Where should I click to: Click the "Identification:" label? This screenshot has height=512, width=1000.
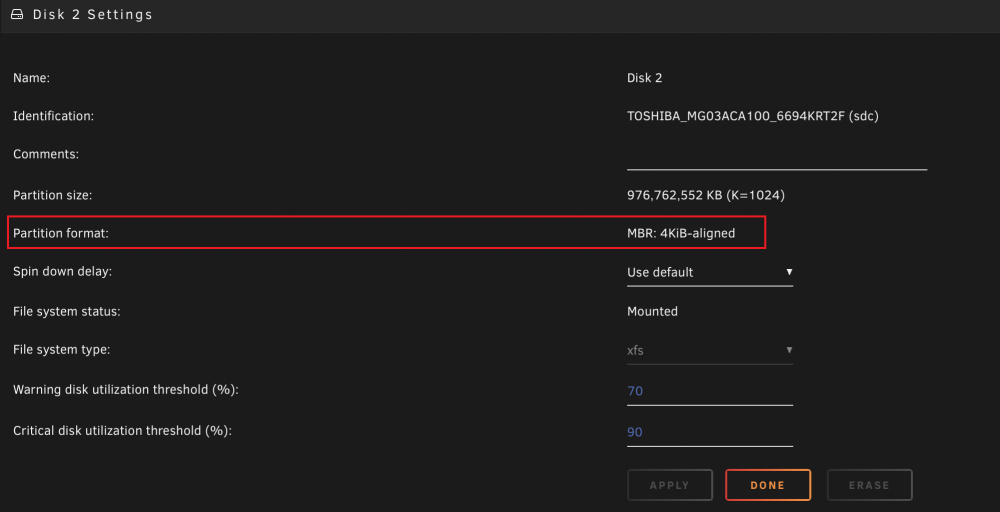click(x=54, y=117)
